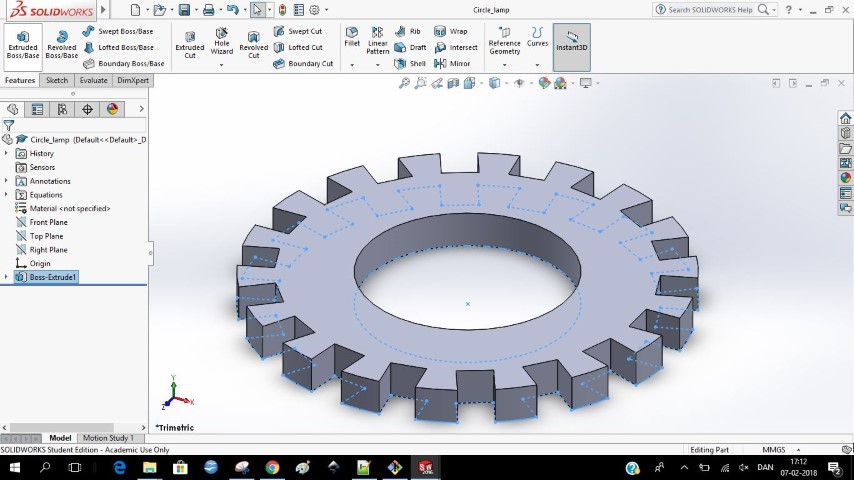Click the Intersect tool
Image resolution: width=854 pixels, height=480 pixels.
(456, 47)
